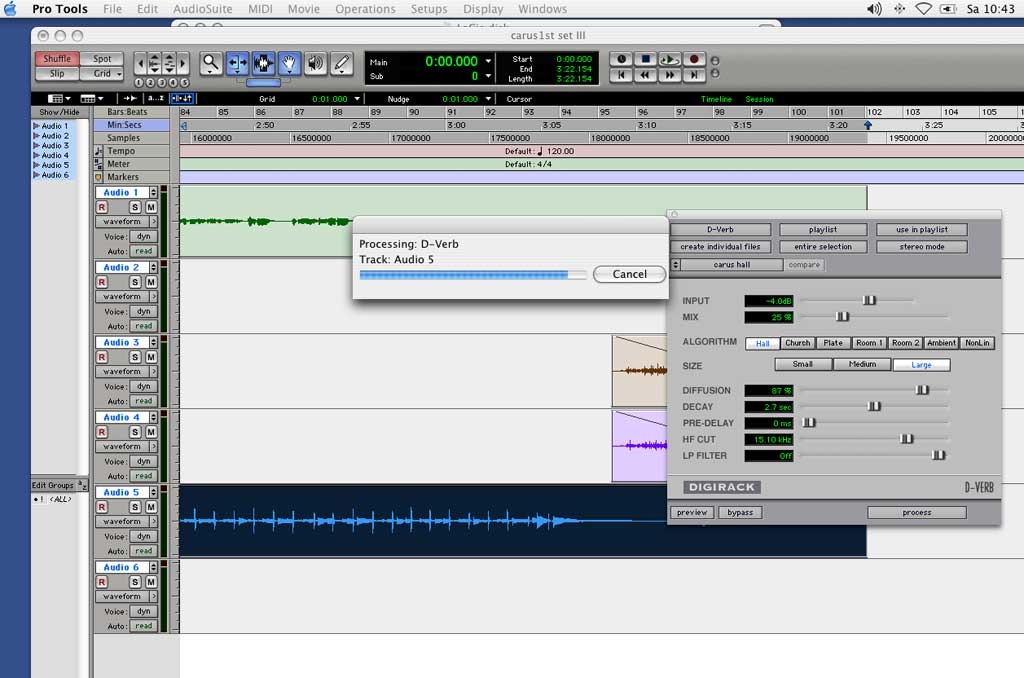The width and height of the screenshot is (1024, 678).
Task: Open the Display menu
Action: (483, 9)
